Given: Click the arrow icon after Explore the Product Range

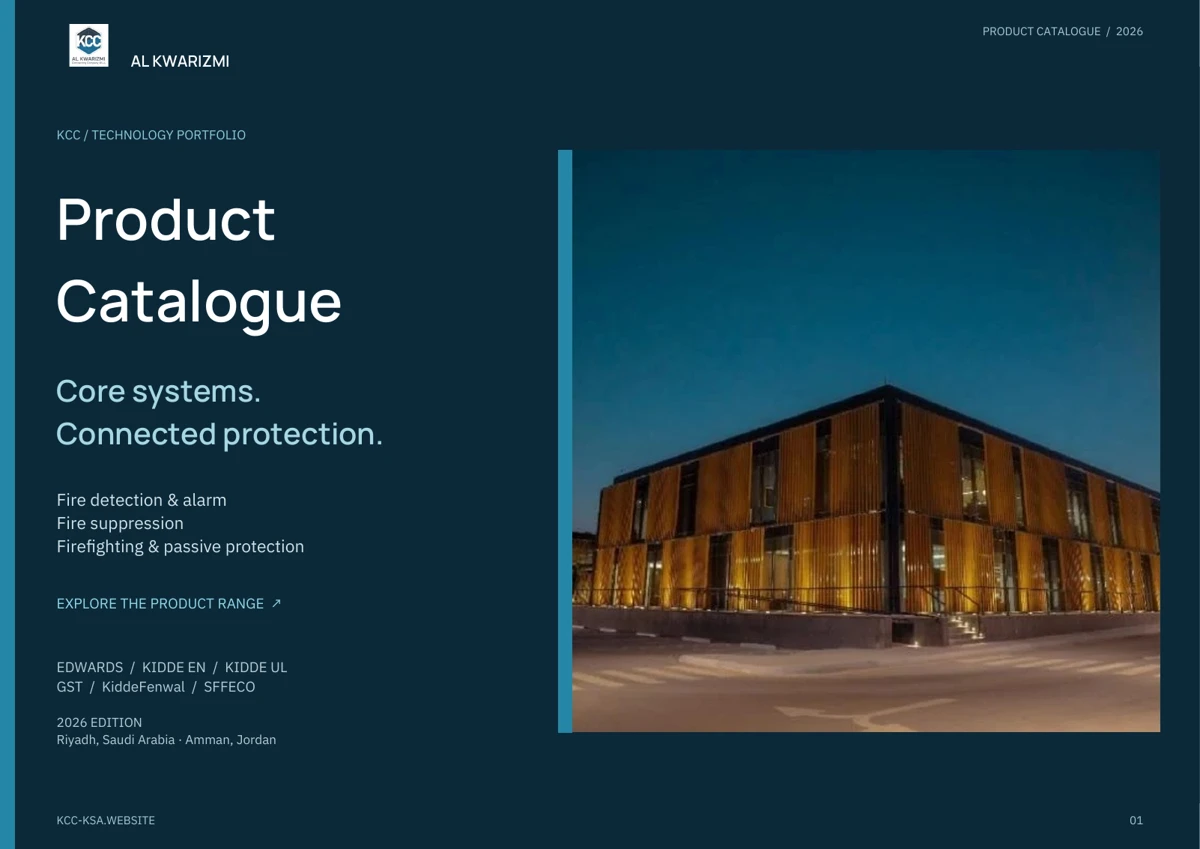Looking at the screenshot, I should tap(277, 603).
